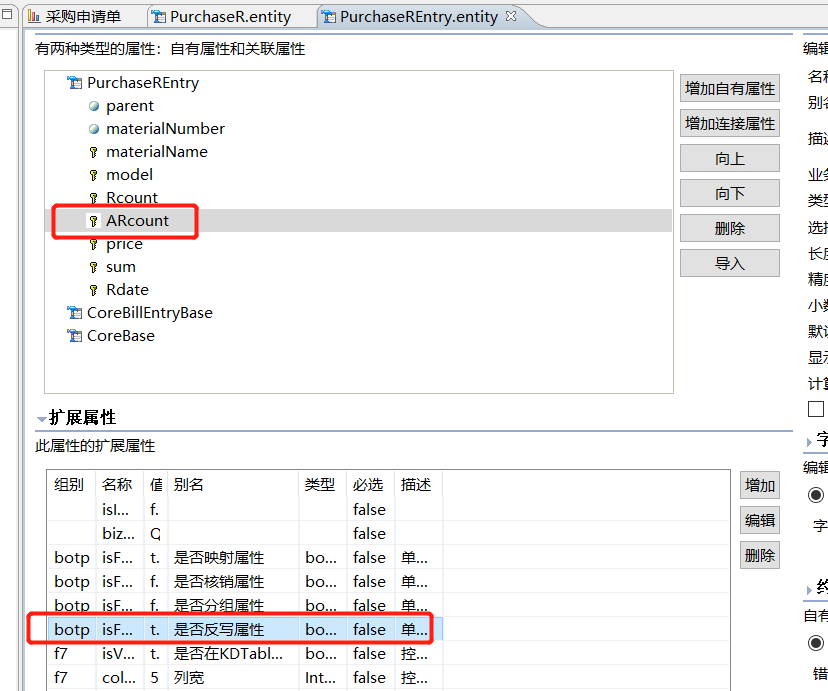Click the 导入 button
Screen dimensions: 828x691
729,263
